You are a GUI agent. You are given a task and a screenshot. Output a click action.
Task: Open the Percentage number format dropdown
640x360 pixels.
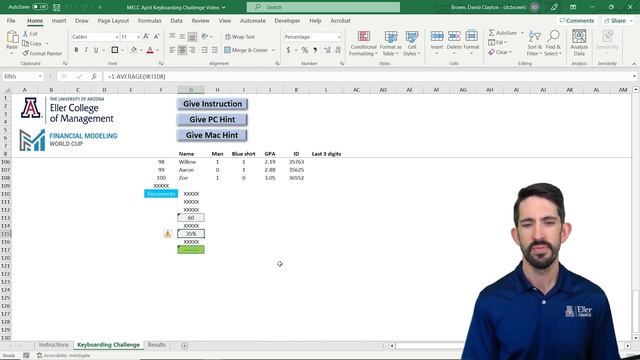[x=339, y=37]
